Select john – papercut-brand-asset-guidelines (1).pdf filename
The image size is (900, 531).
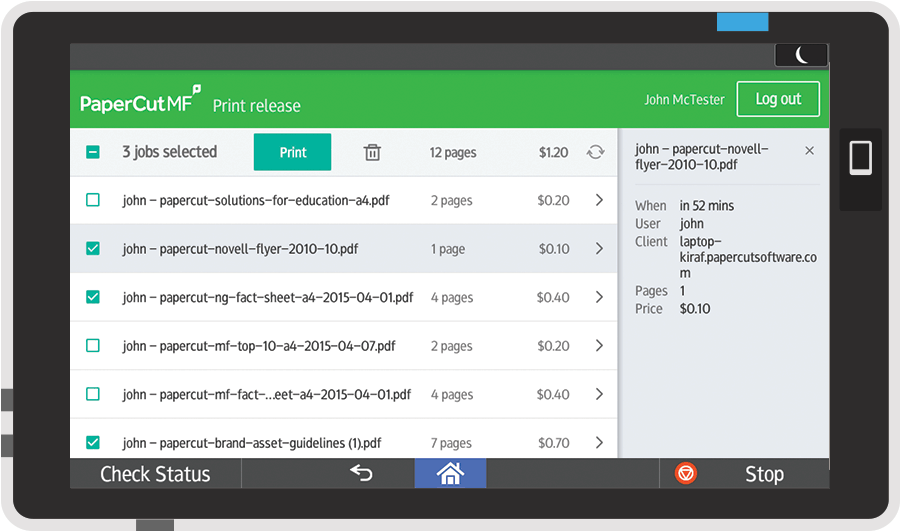(251, 443)
